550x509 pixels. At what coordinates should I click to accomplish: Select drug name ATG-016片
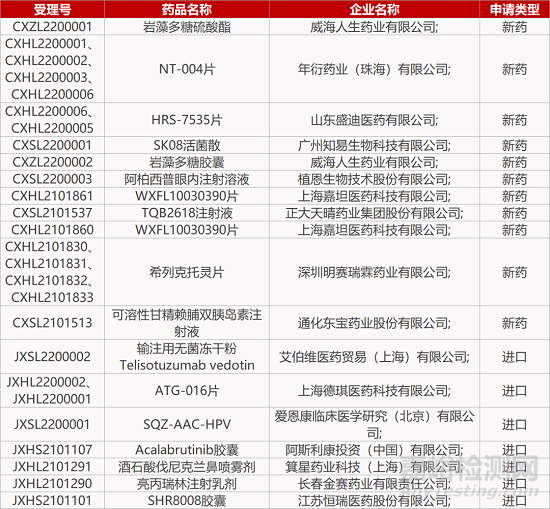click(x=187, y=390)
